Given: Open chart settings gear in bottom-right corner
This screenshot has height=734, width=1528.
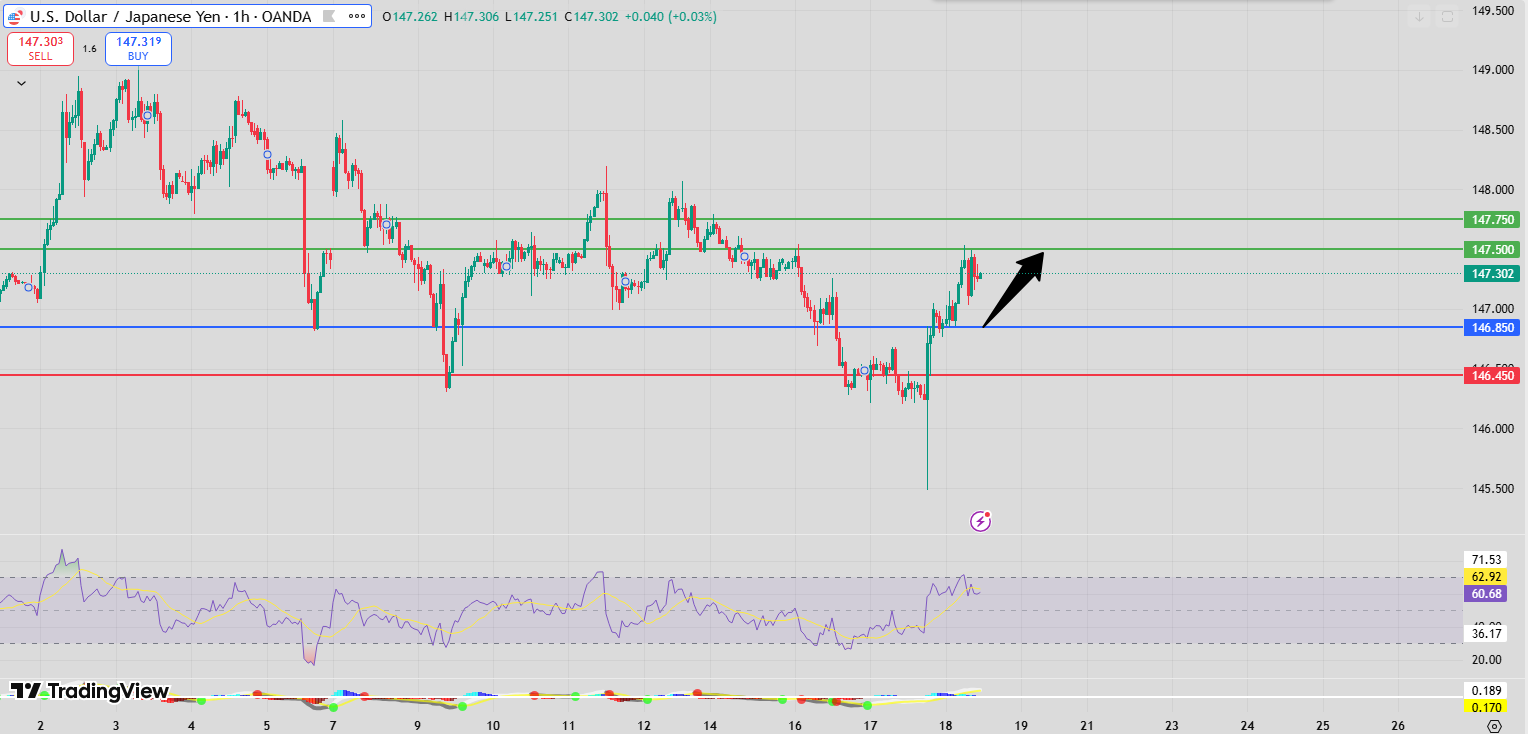Looking at the screenshot, I should 1493,725.
